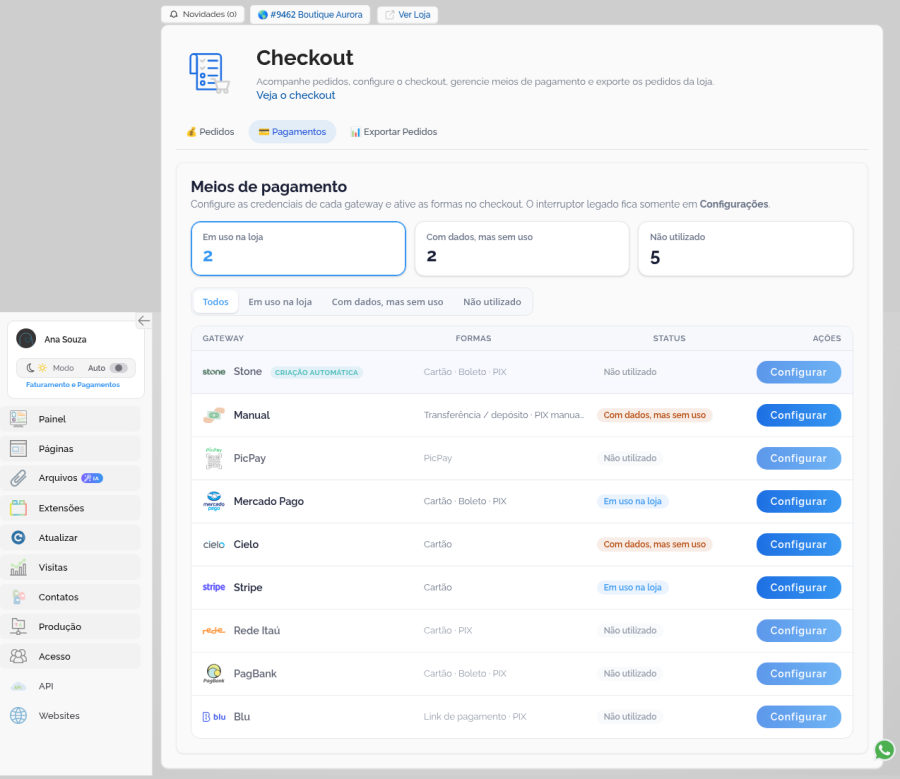Click the Blu gateway logo
The height and width of the screenshot is (779, 900).
click(214, 716)
